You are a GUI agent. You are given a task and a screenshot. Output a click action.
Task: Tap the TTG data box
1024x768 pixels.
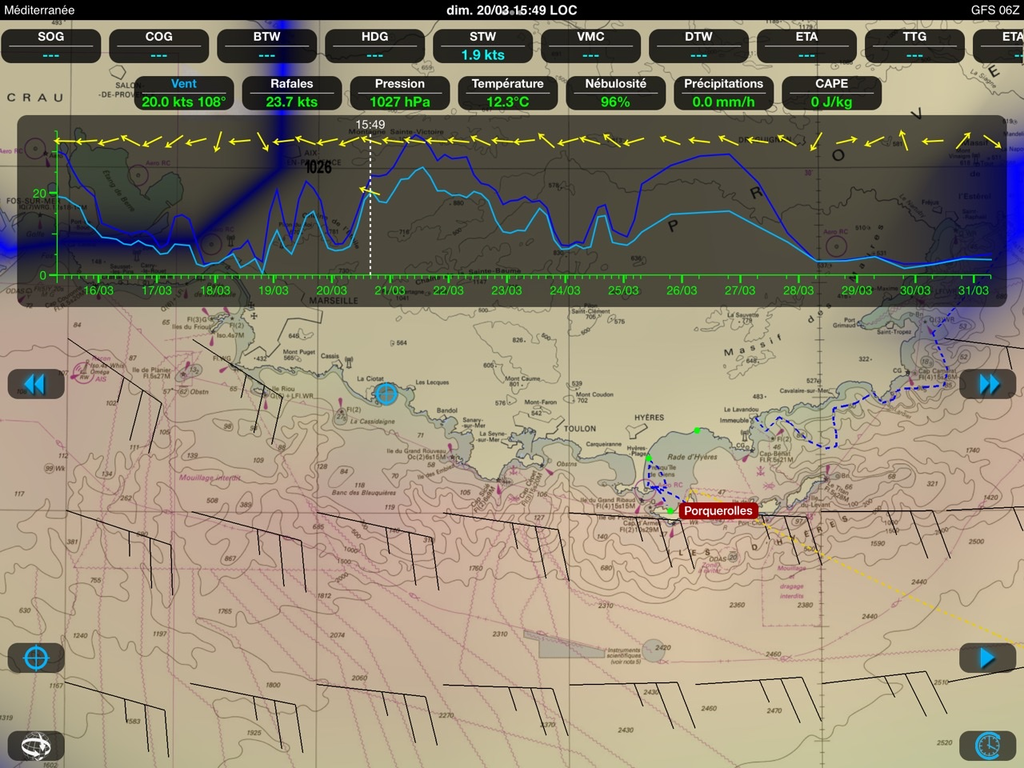(x=914, y=46)
